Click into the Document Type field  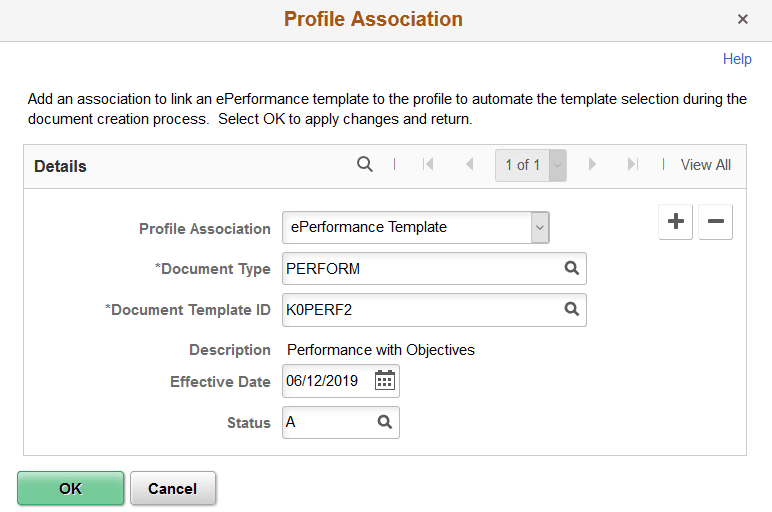coord(420,269)
